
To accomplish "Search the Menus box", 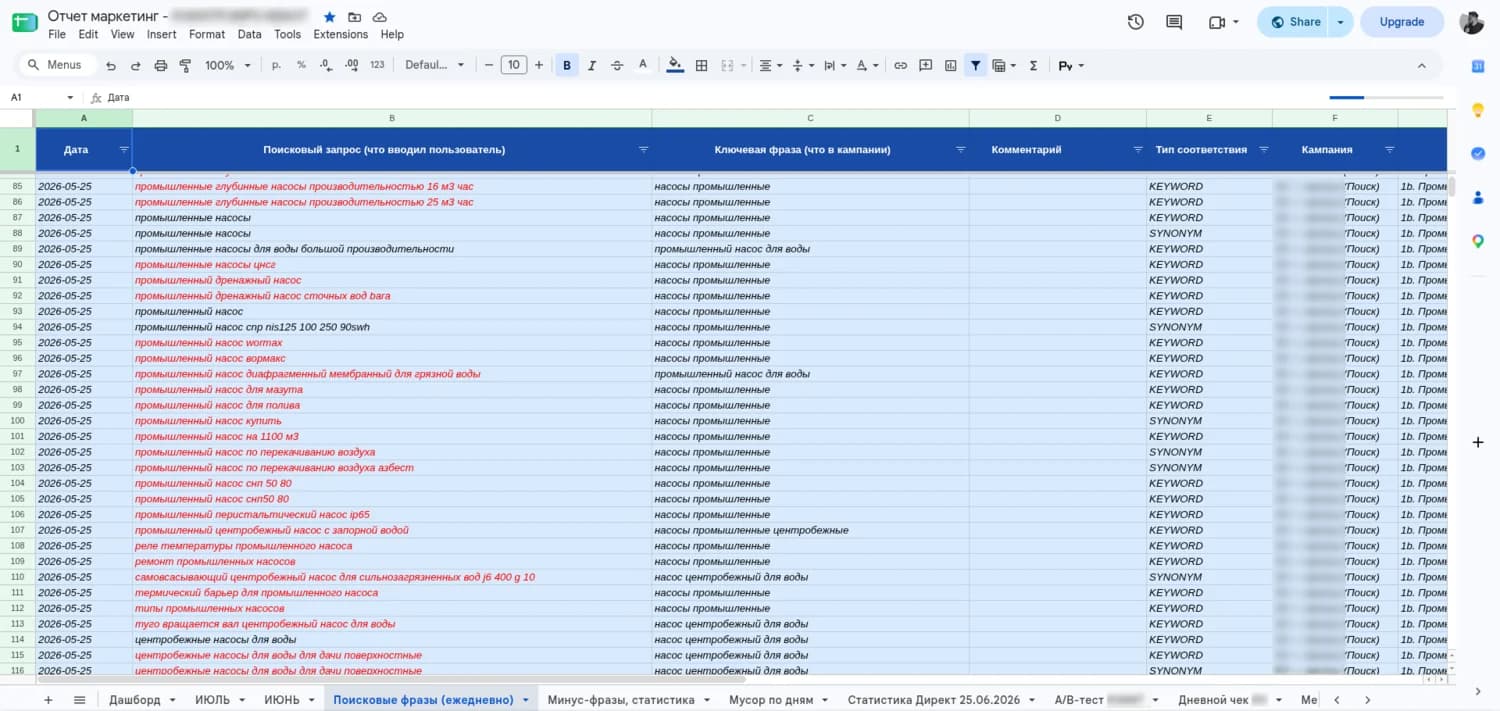I will 57,65.
